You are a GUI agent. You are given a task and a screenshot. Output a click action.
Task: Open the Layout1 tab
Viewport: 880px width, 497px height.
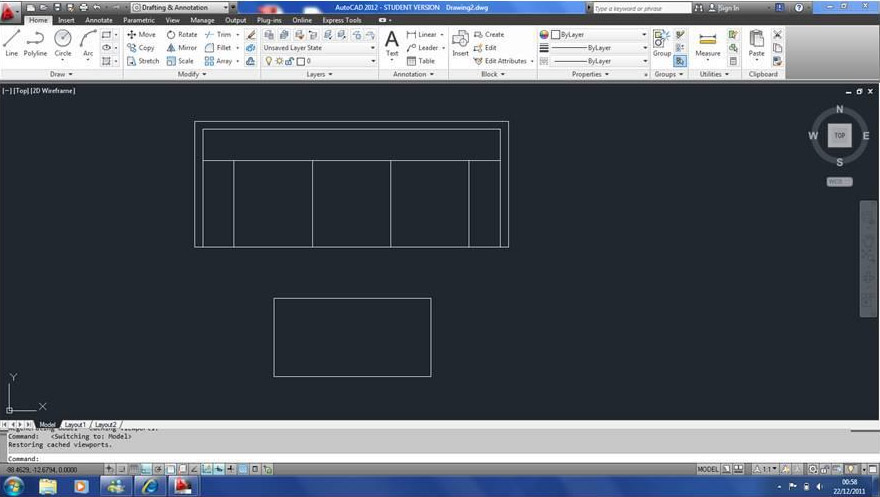tap(75, 424)
